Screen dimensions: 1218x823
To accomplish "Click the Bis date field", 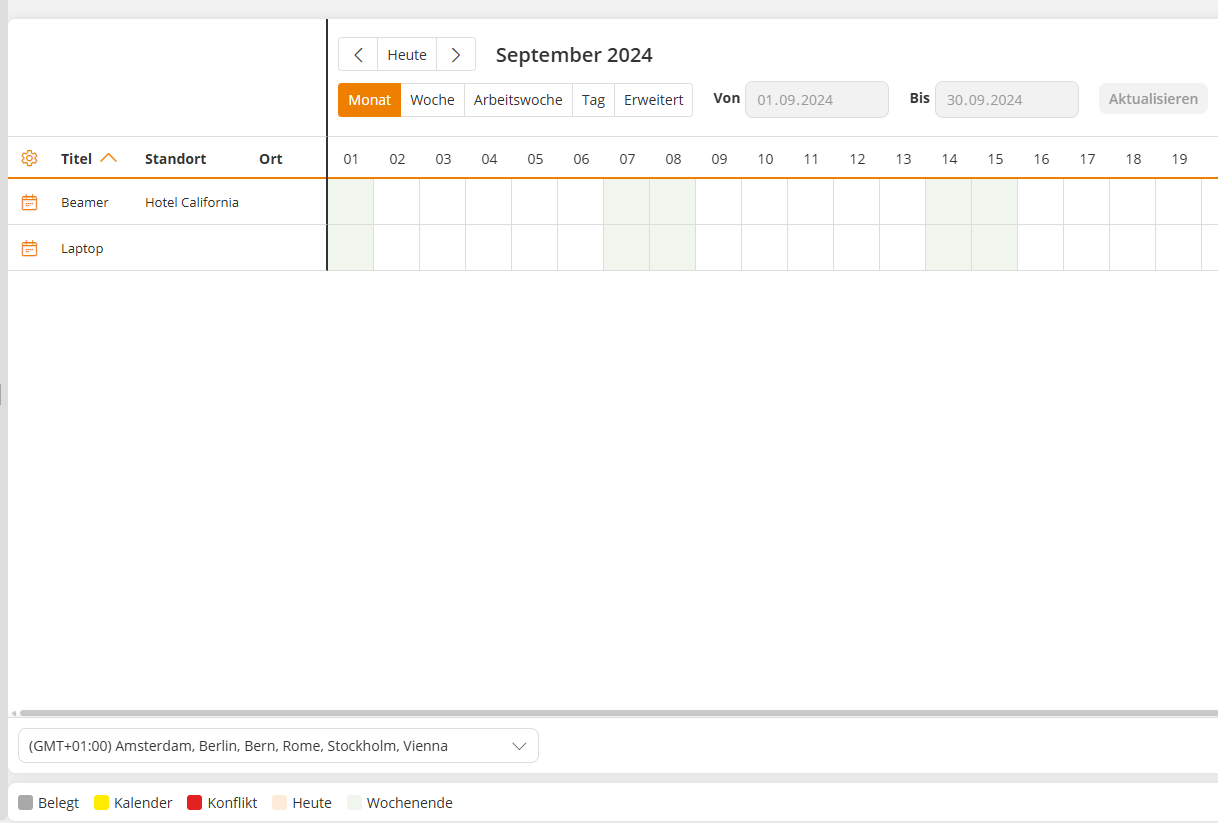I will click(x=1006, y=100).
